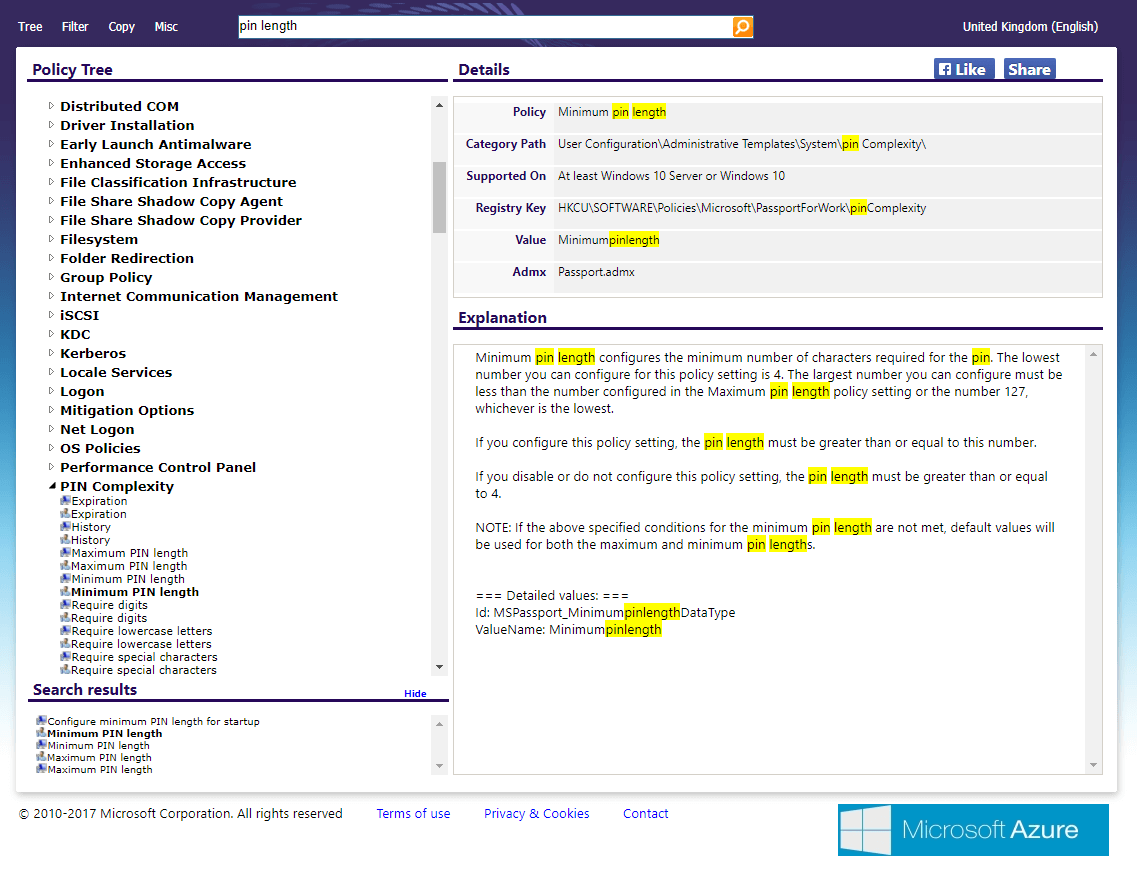Click inside the search input field
The width and height of the screenshot is (1137, 871).
[480, 27]
